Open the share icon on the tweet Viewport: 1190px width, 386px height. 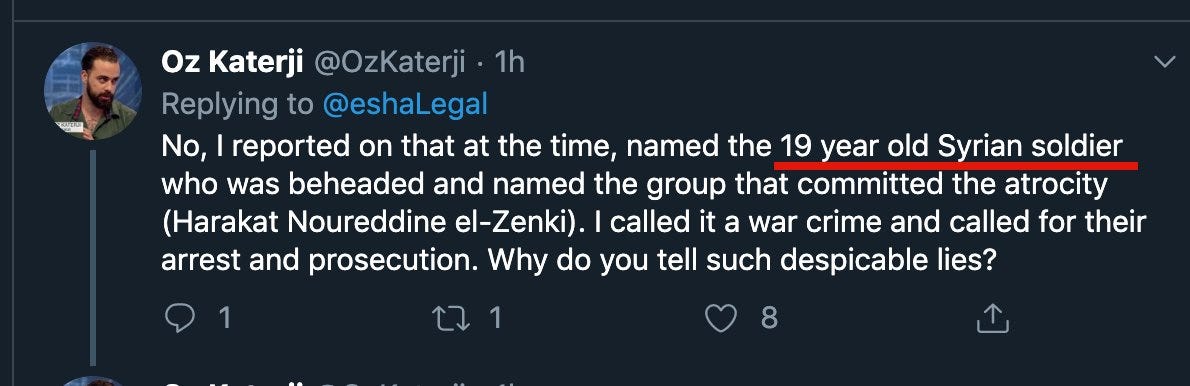(992, 319)
